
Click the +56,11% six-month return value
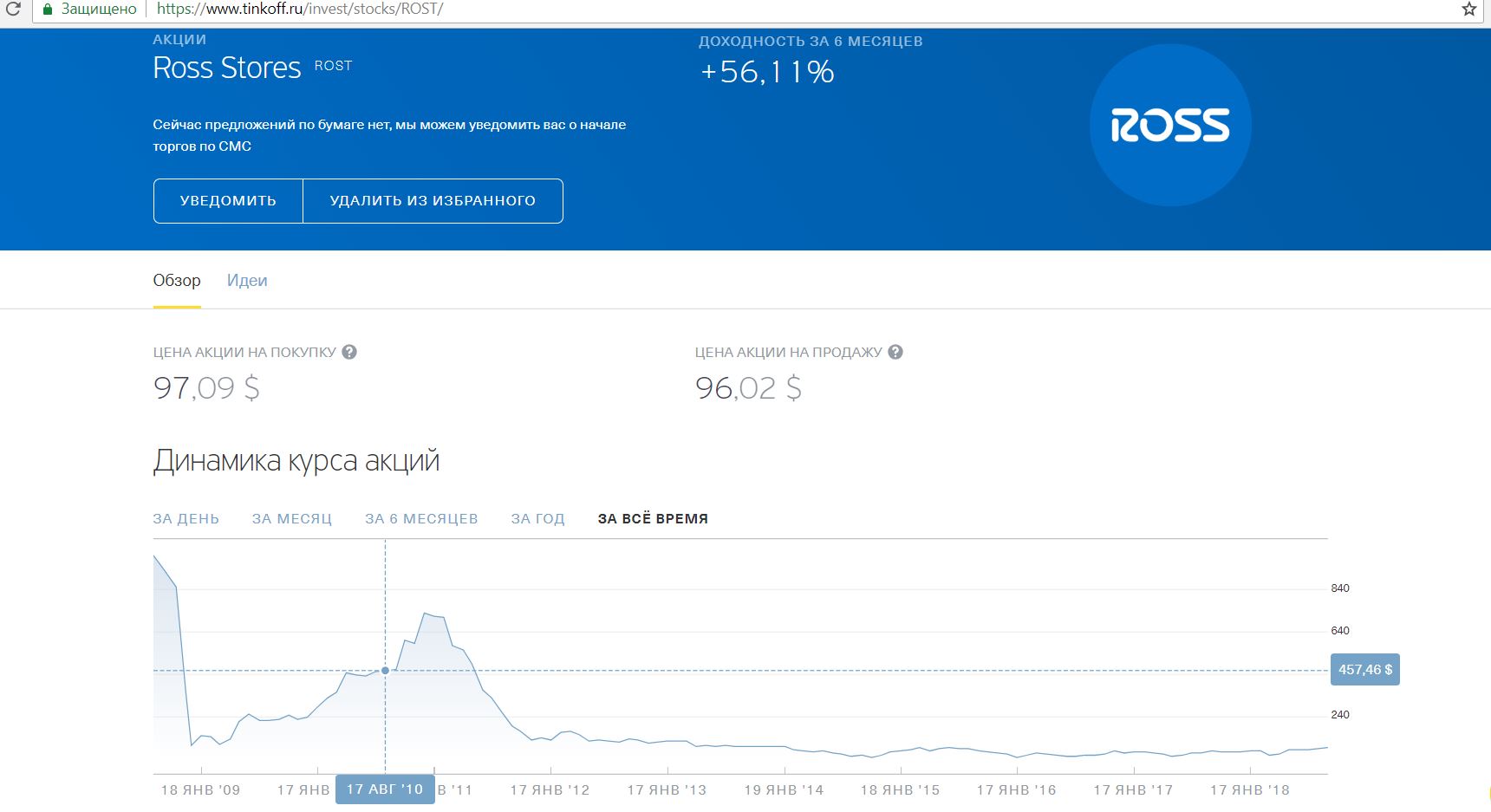pos(767,72)
